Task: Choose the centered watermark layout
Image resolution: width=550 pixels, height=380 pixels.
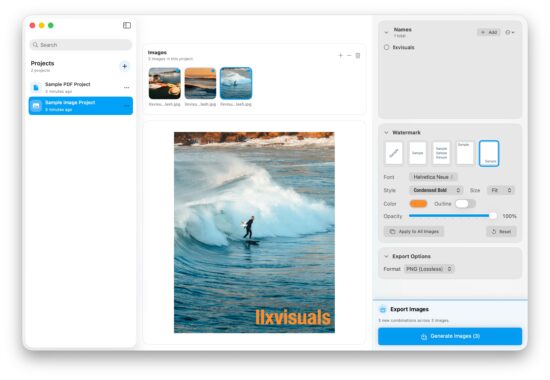Action: (x=417, y=153)
